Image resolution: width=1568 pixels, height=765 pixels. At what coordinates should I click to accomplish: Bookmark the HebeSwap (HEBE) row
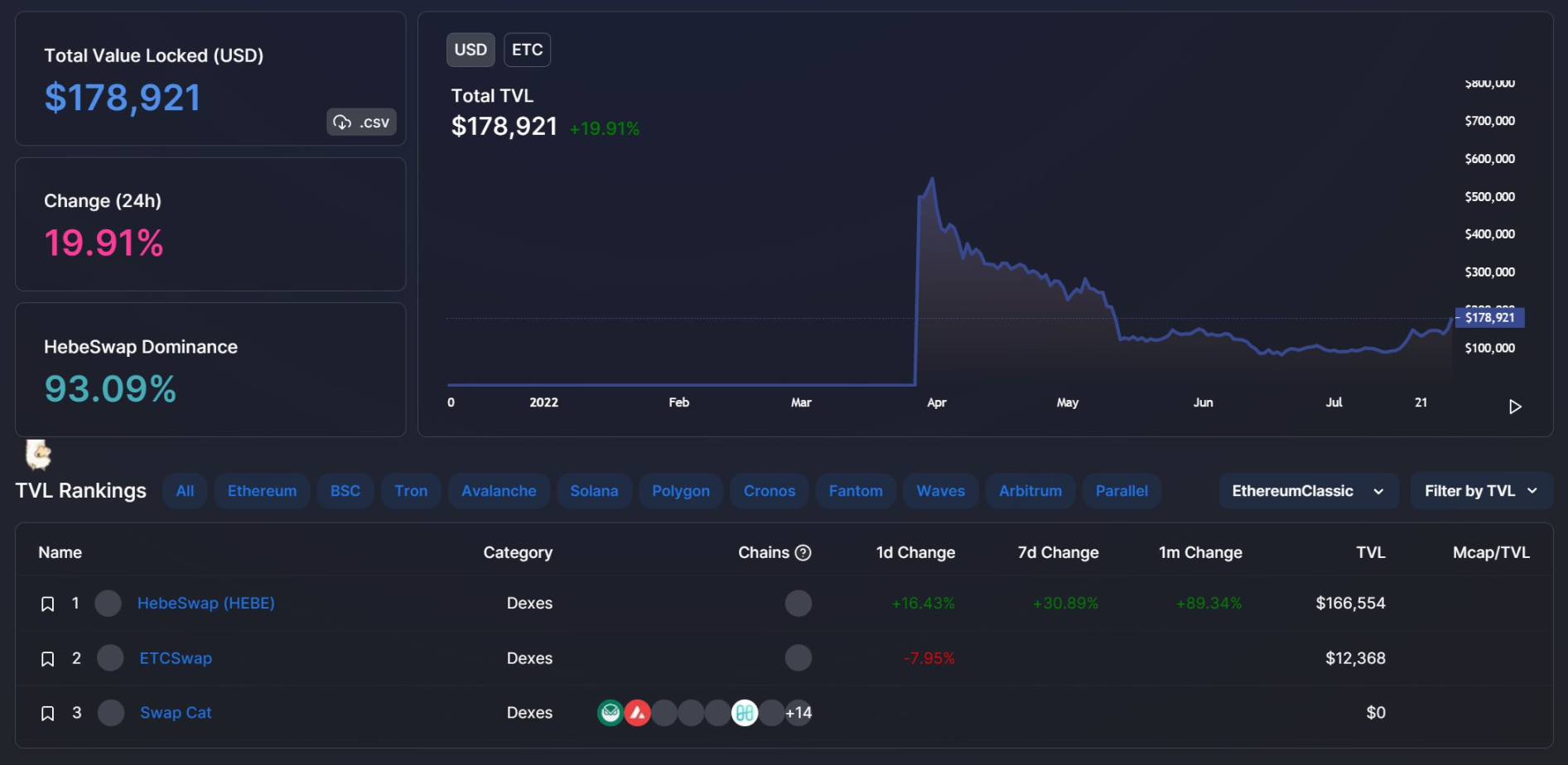coord(48,604)
